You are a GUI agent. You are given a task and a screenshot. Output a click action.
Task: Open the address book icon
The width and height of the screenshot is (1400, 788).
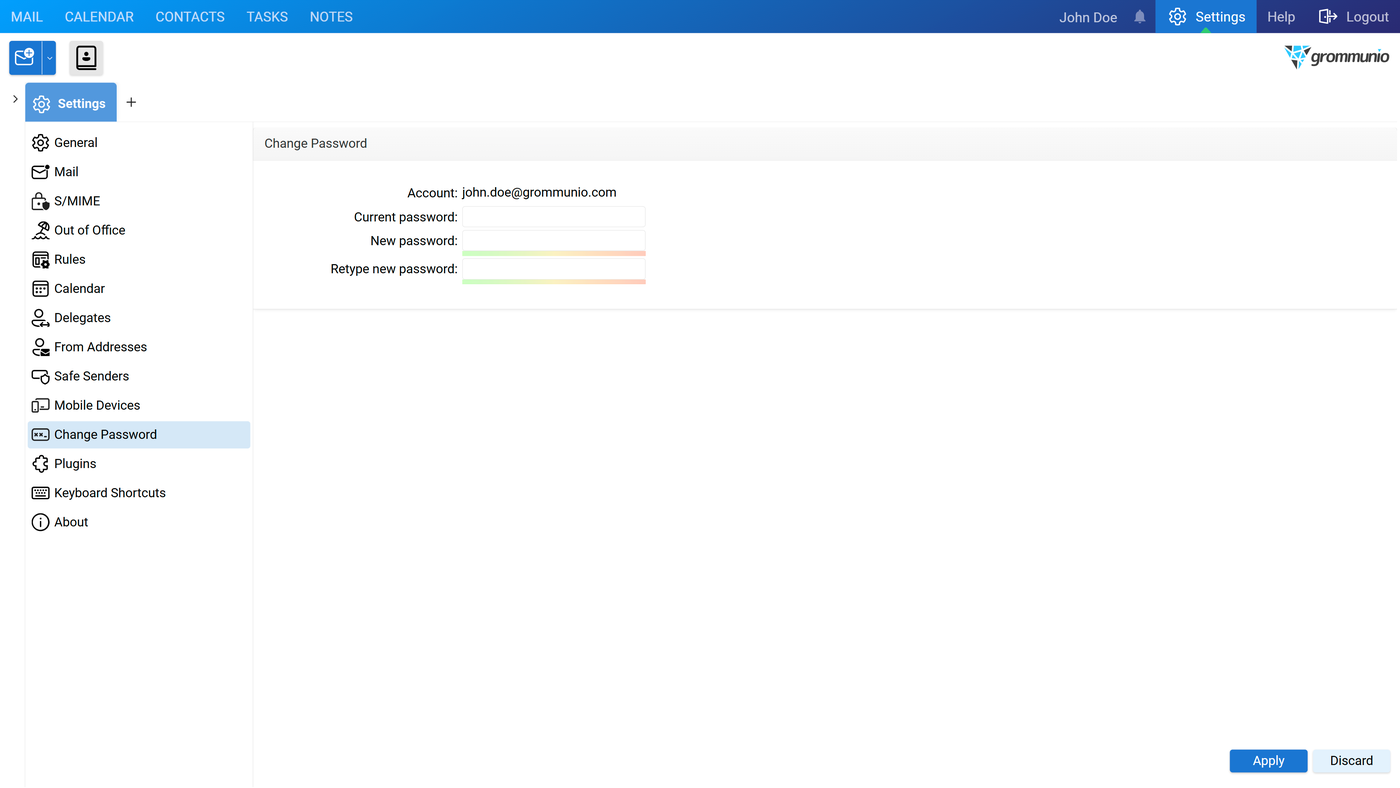pyautogui.click(x=86, y=58)
